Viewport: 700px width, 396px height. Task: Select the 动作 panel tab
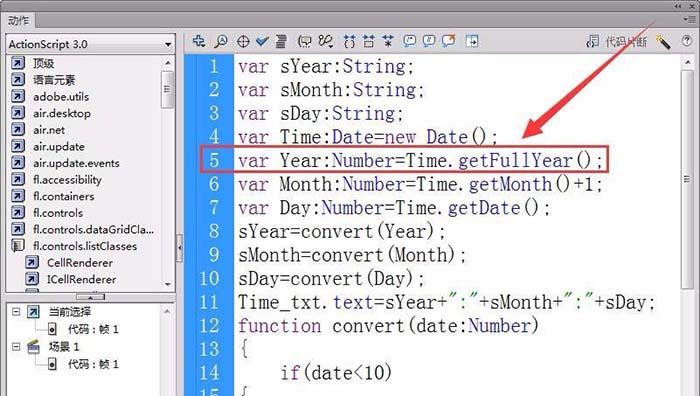[18, 21]
